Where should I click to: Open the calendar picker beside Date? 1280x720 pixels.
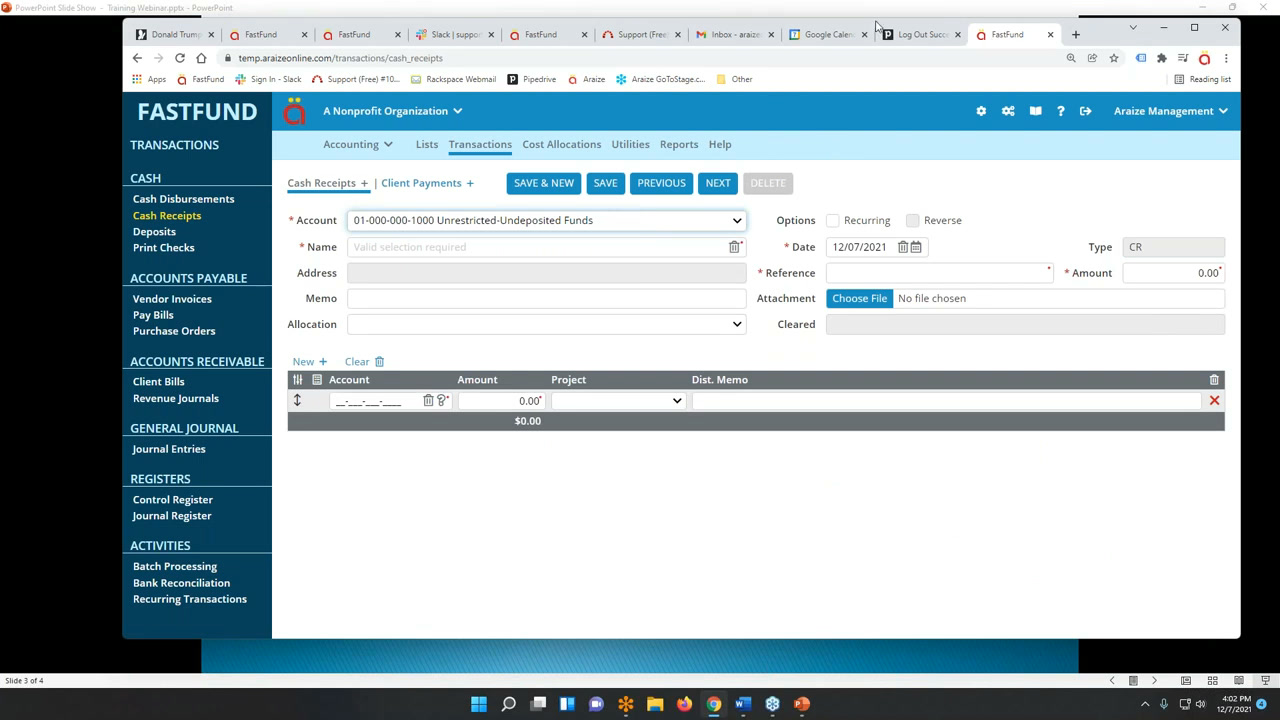coord(916,247)
